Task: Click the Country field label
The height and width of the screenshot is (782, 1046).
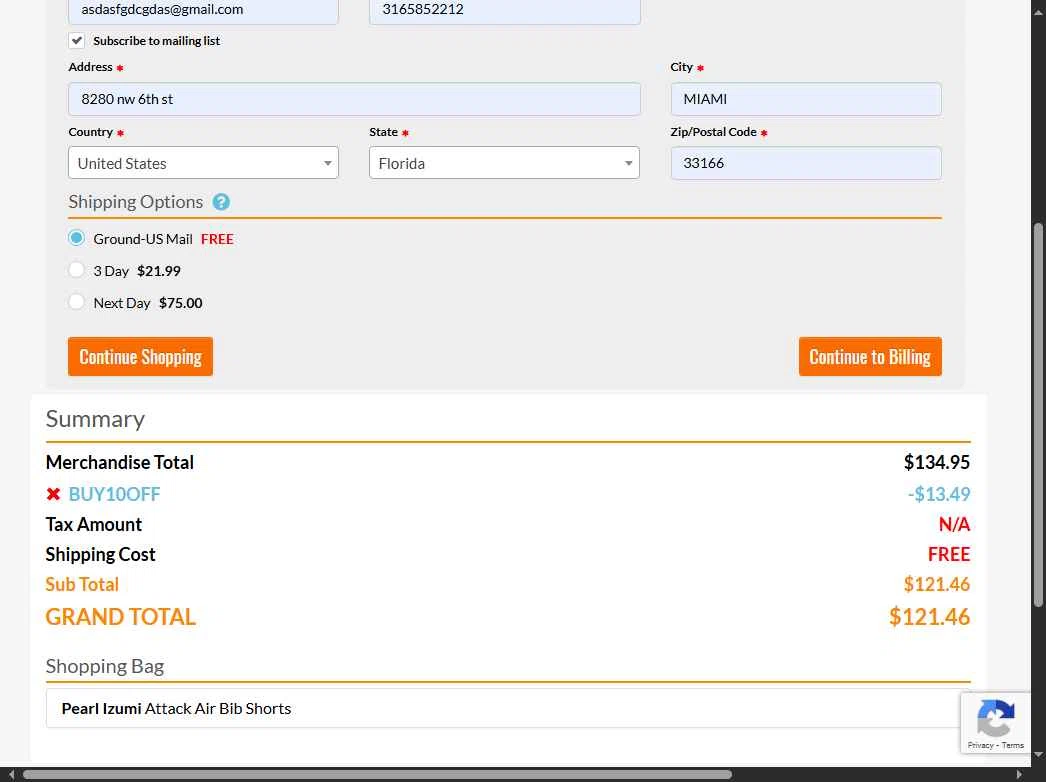Action: 91,132
